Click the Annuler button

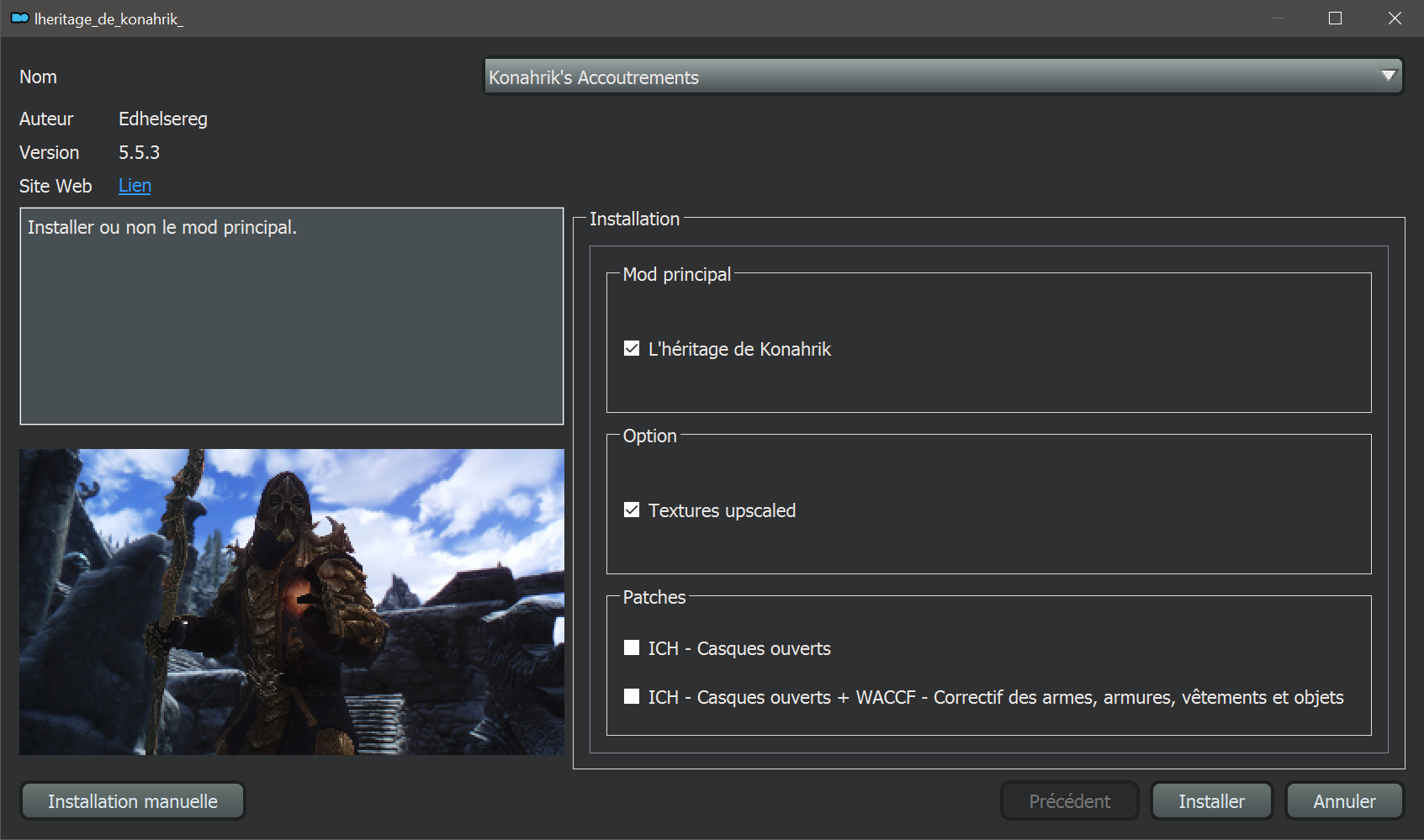(1344, 801)
